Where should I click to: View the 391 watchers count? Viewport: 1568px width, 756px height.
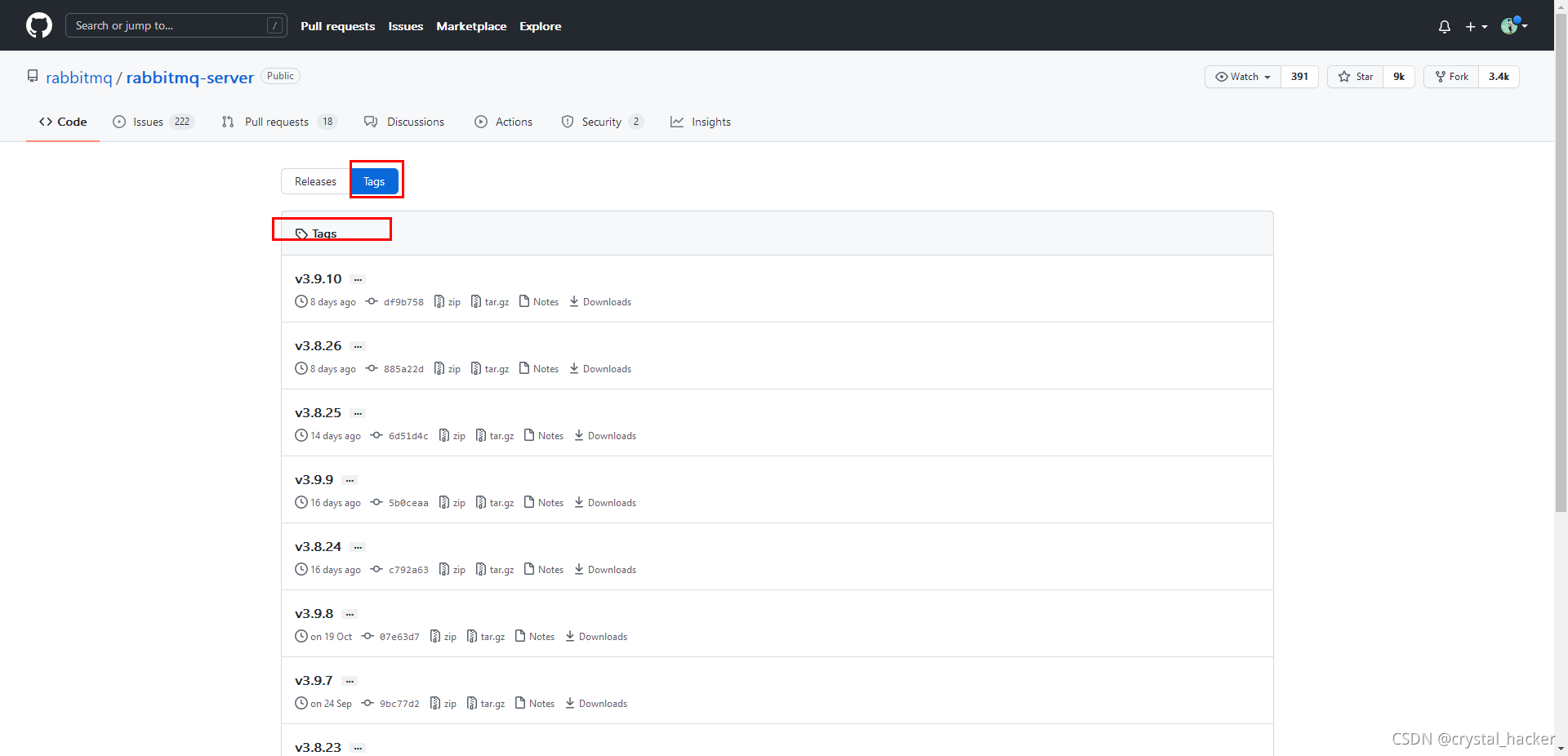coord(1299,77)
